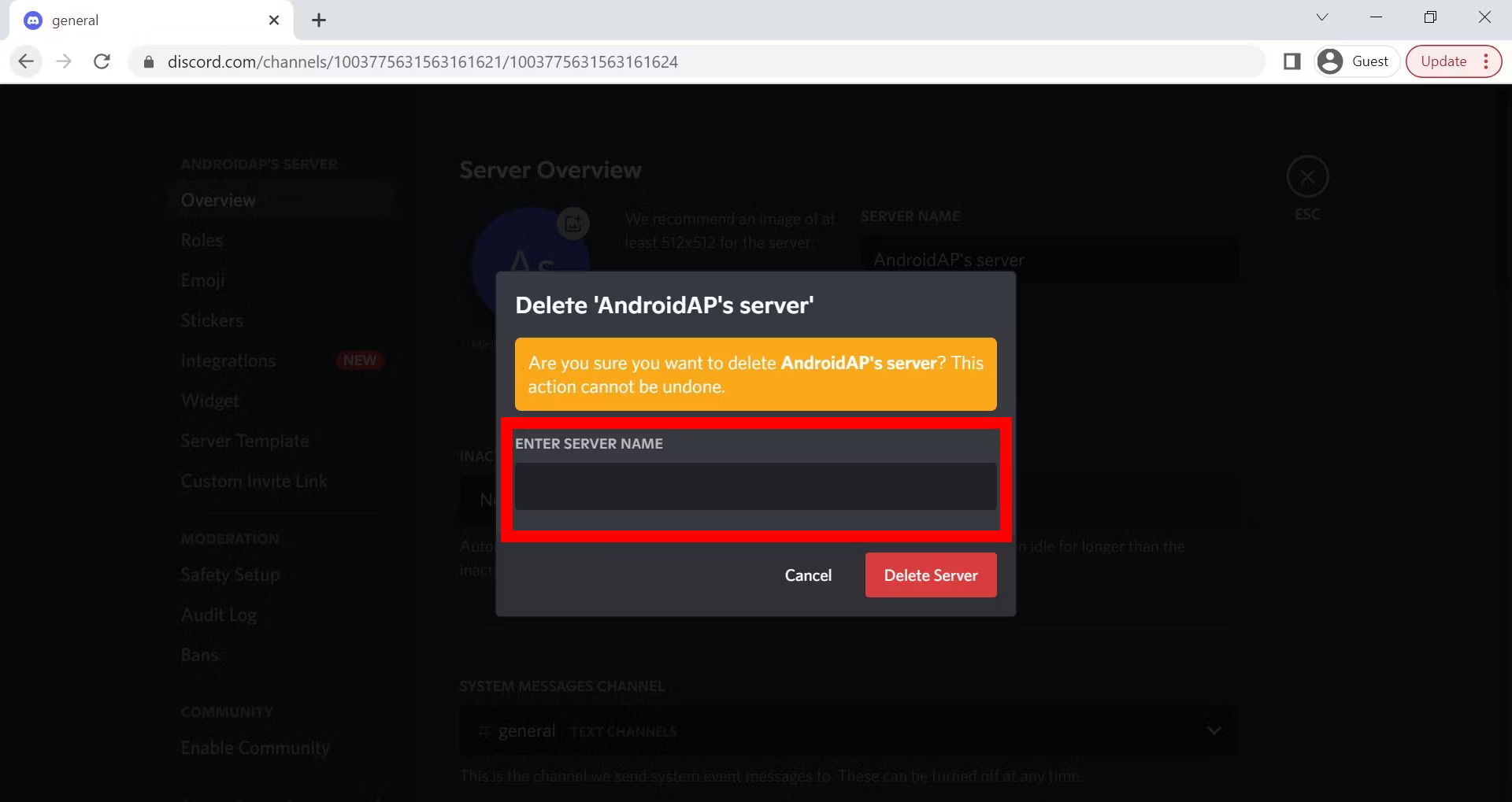Click the "Delete 'AndroidAP's server'" dialog title
This screenshot has width=1512, height=802.
(664, 305)
